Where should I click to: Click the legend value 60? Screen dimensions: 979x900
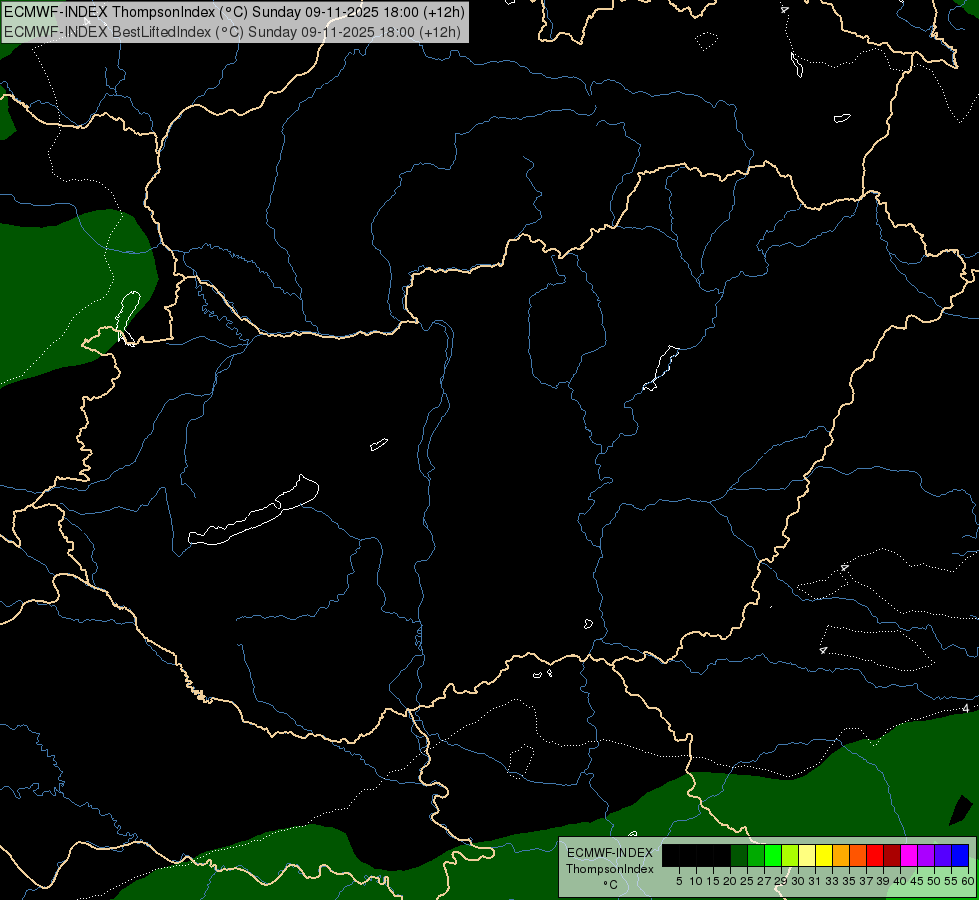click(x=968, y=881)
